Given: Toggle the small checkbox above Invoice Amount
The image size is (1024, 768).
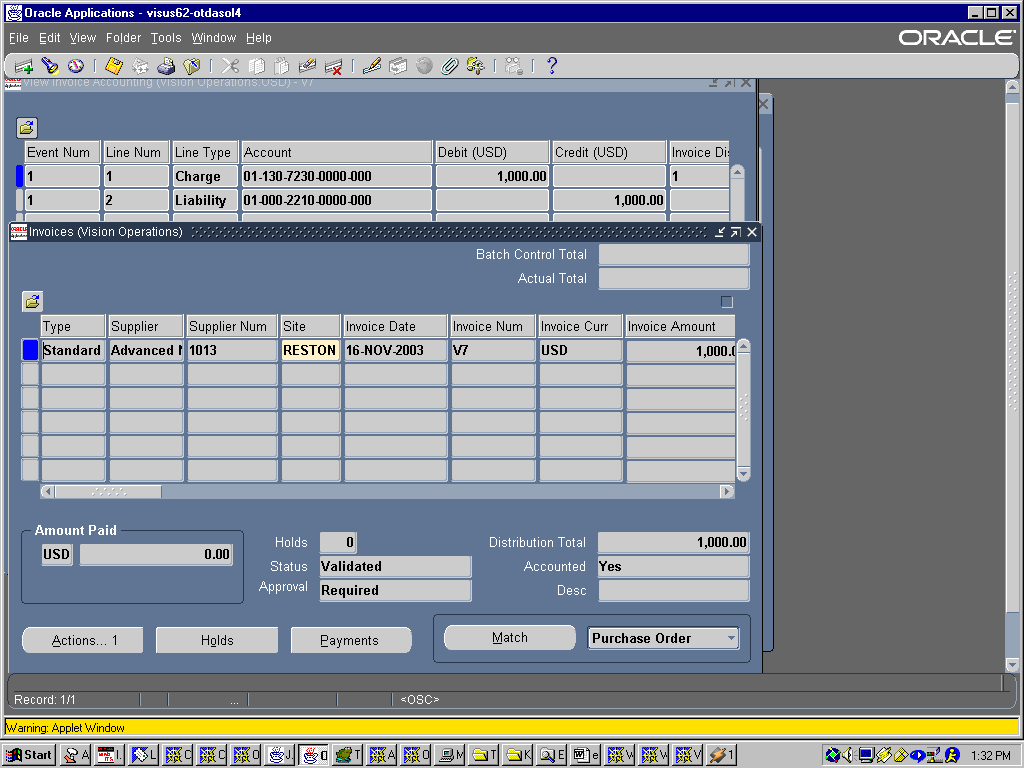Looking at the screenshot, I should click(x=727, y=302).
